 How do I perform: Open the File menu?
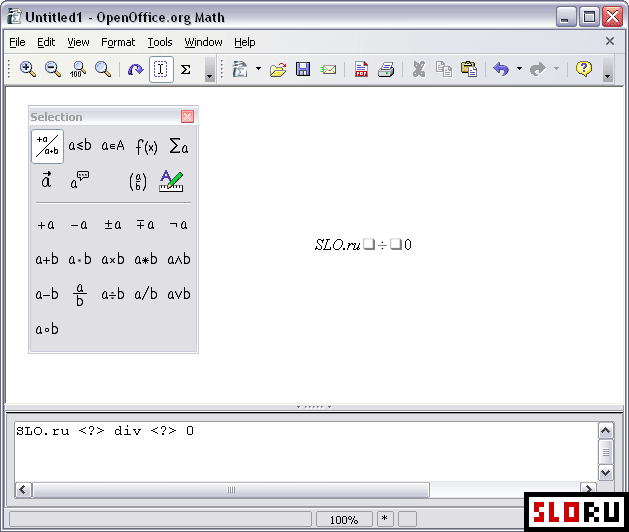[x=17, y=42]
